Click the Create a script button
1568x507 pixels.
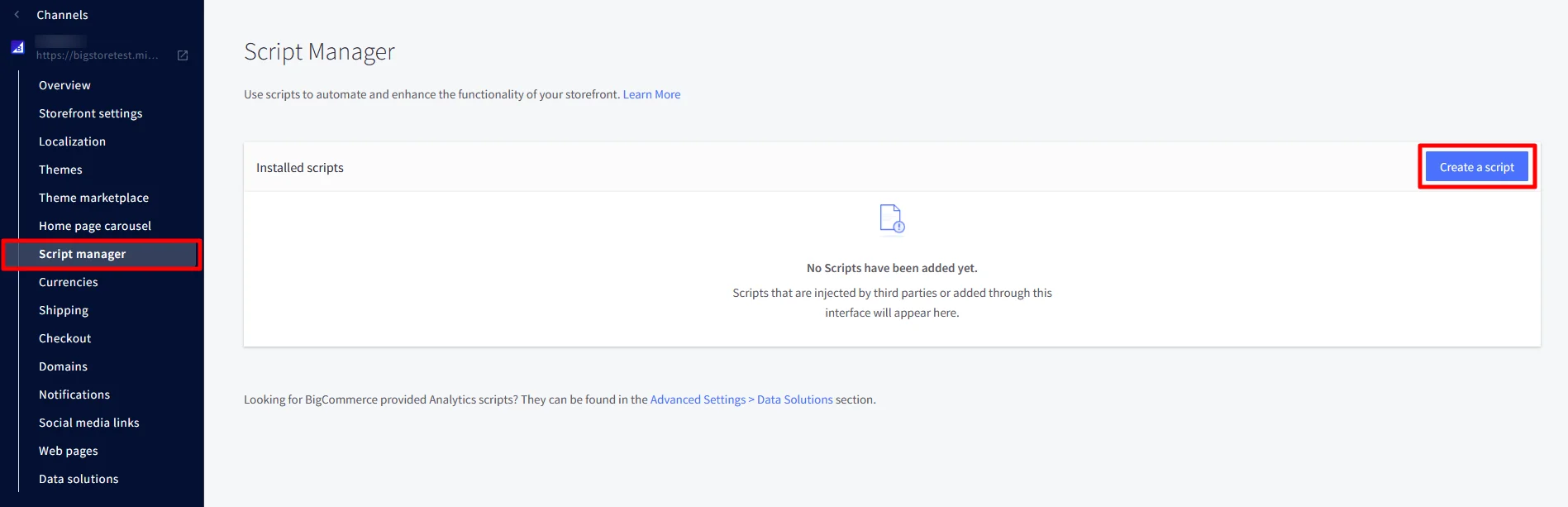[x=1477, y=167]
